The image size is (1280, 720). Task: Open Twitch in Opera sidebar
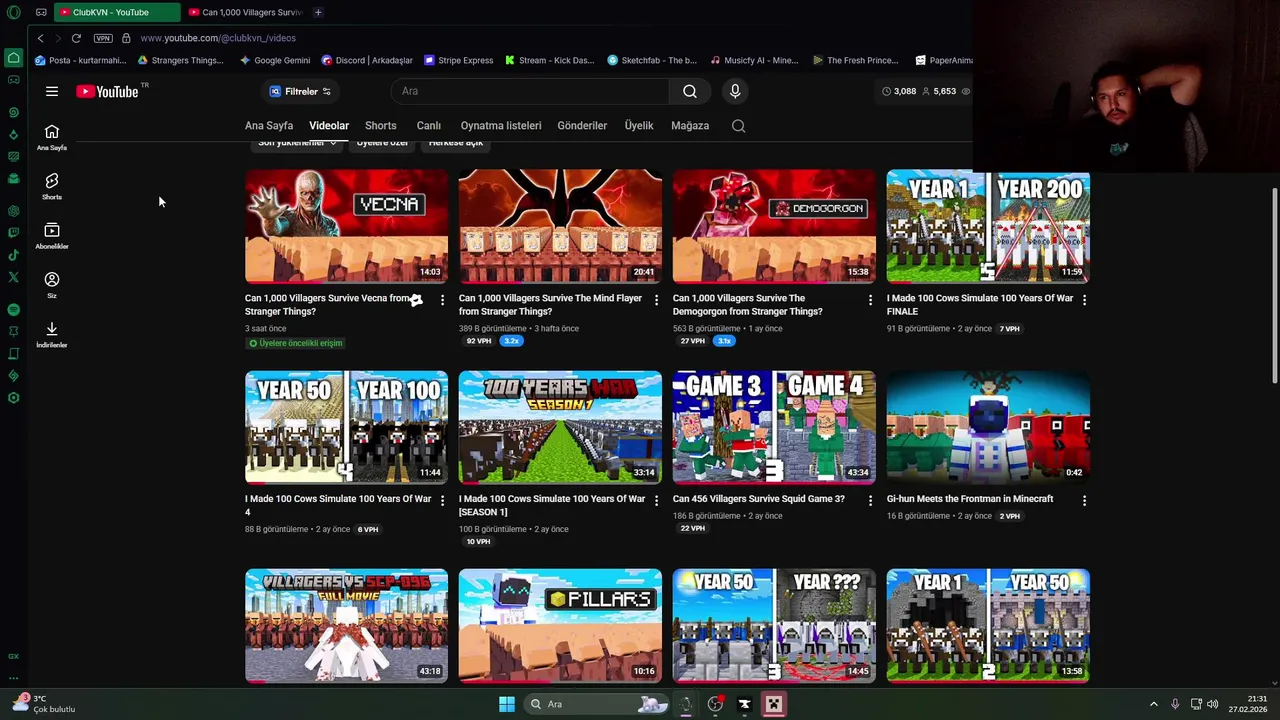pyautogui.click(x=13, y=232)
